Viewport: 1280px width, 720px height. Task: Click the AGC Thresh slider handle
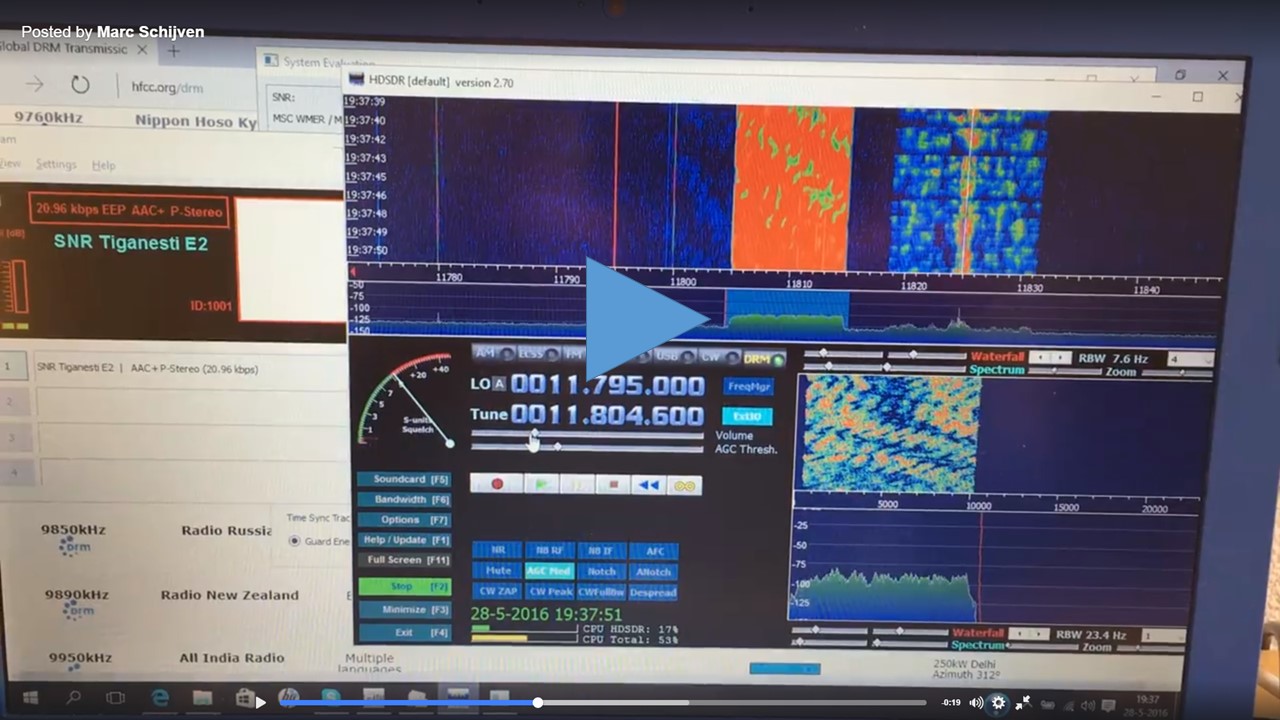point(557,446)
